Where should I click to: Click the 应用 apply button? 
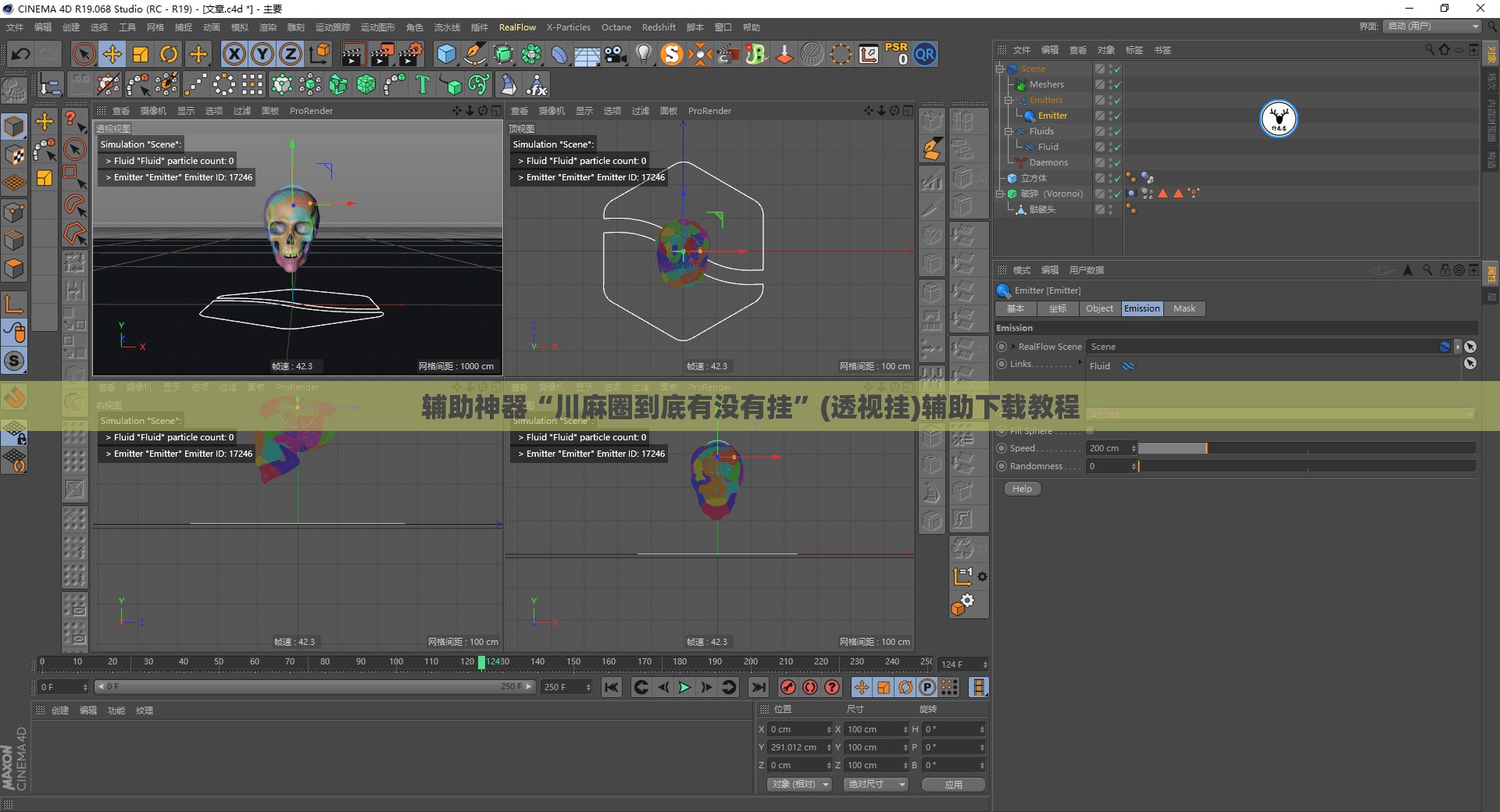pos(953,785)
